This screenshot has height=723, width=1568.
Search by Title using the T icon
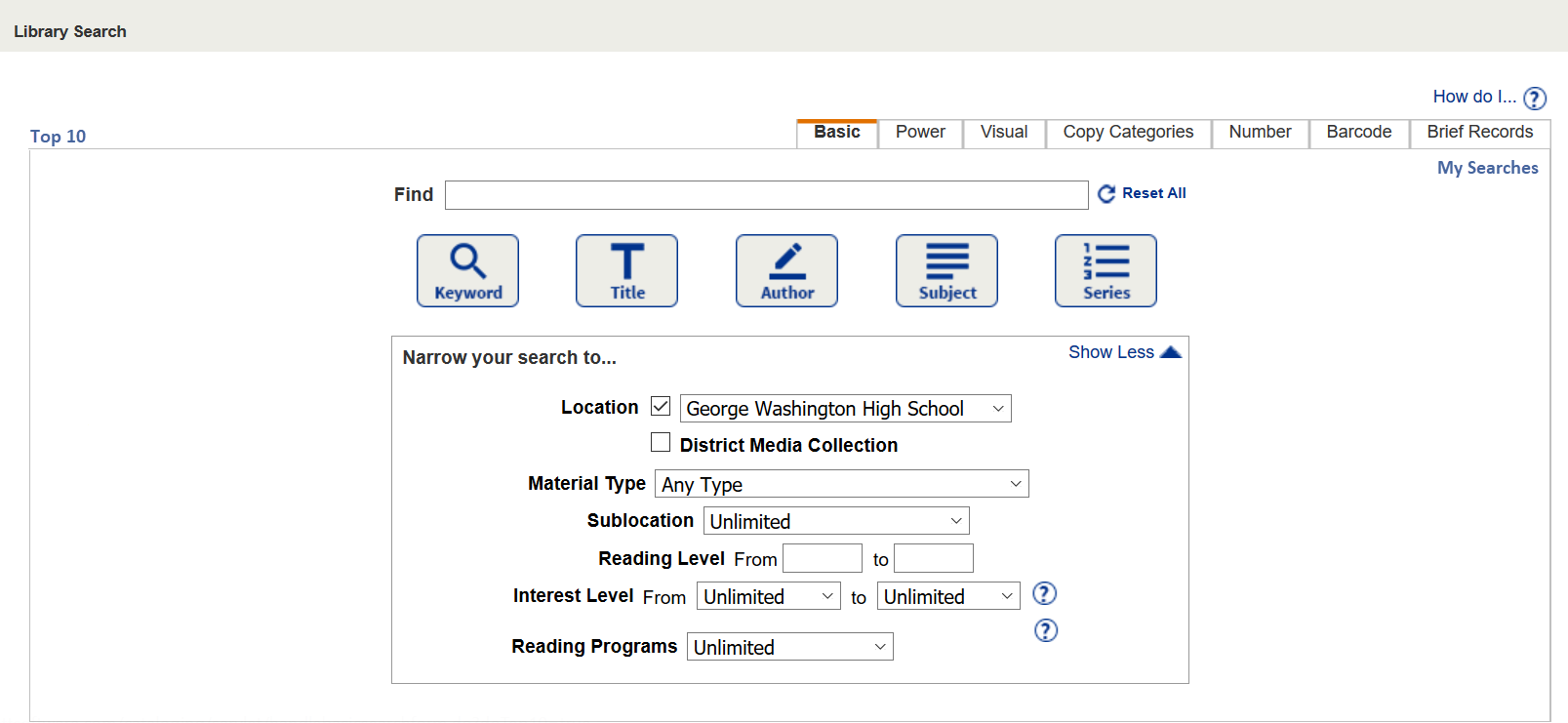[626, 270]
